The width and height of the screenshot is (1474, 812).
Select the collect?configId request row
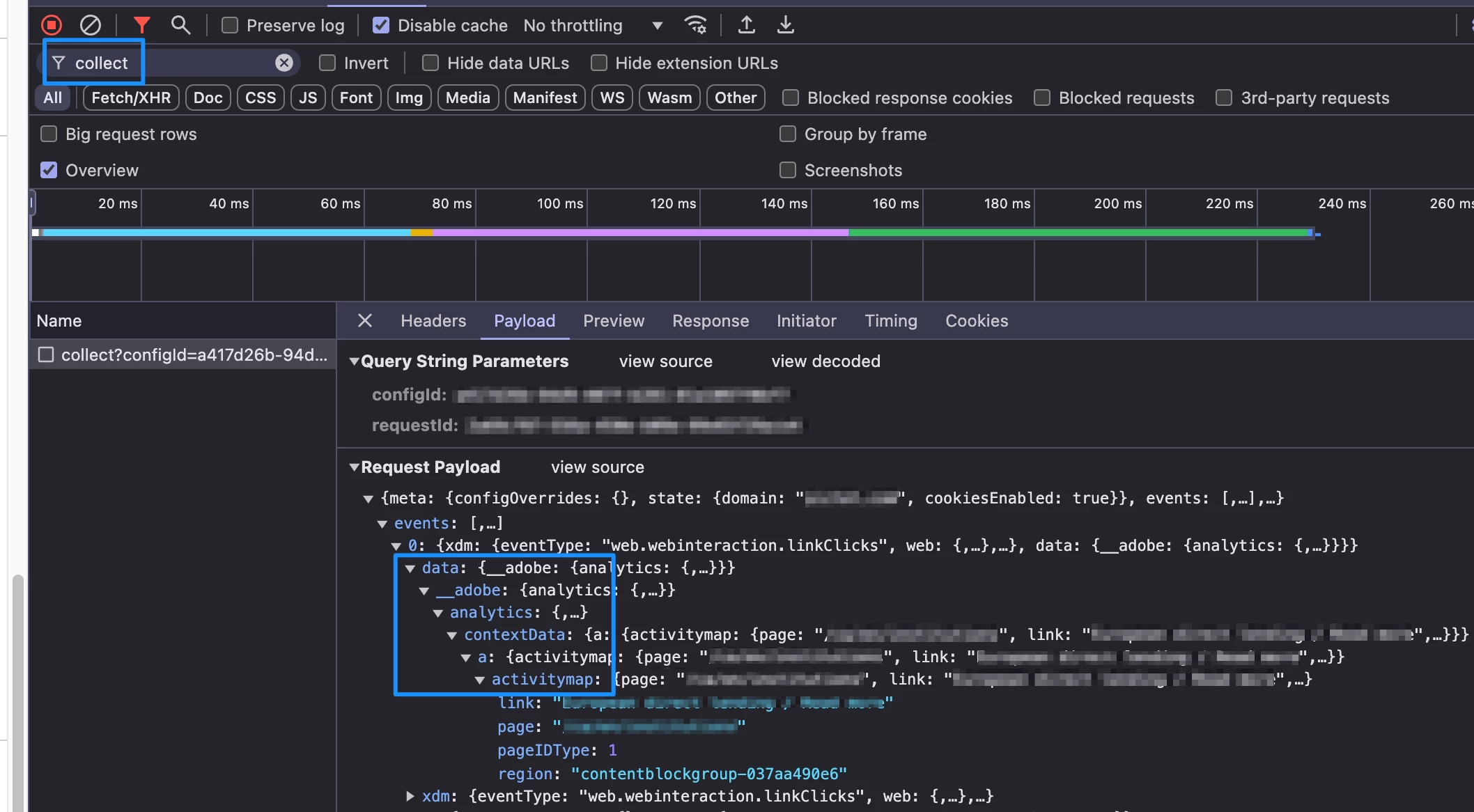(x=194, y=354)
